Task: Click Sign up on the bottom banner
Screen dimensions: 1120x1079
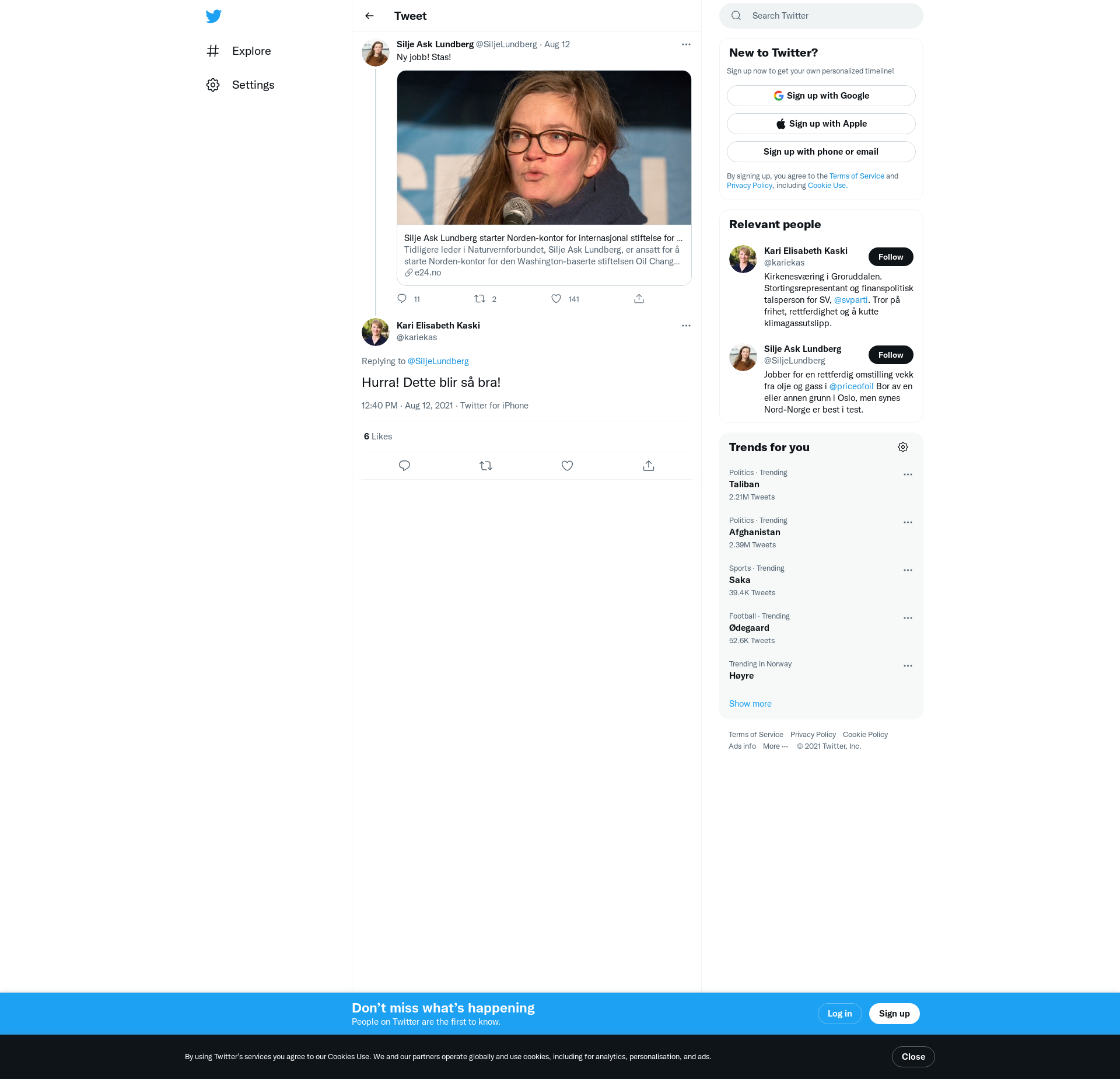Action: (894, 1014)
